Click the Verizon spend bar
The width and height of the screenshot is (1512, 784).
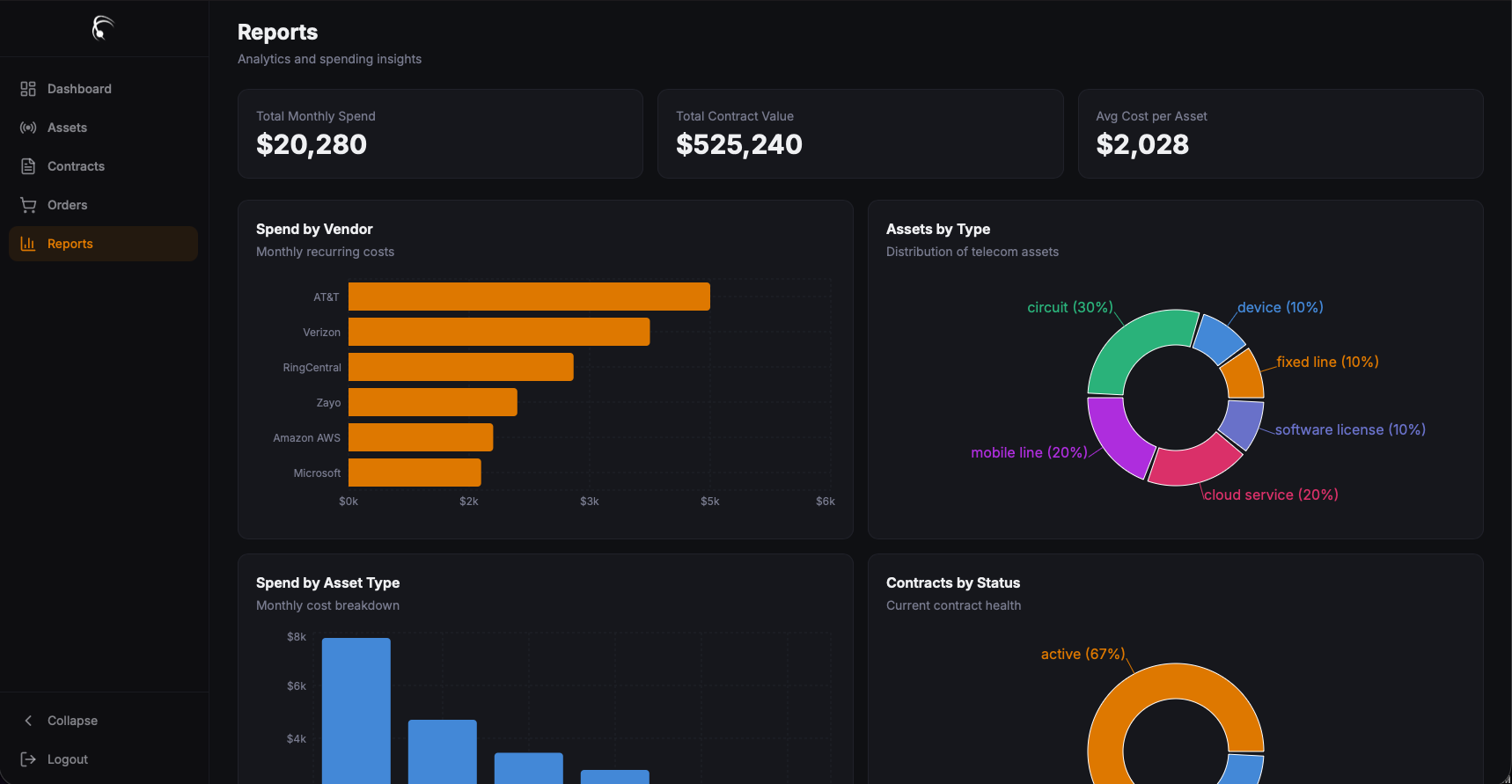pyautogui.click(x=499, y=332)
